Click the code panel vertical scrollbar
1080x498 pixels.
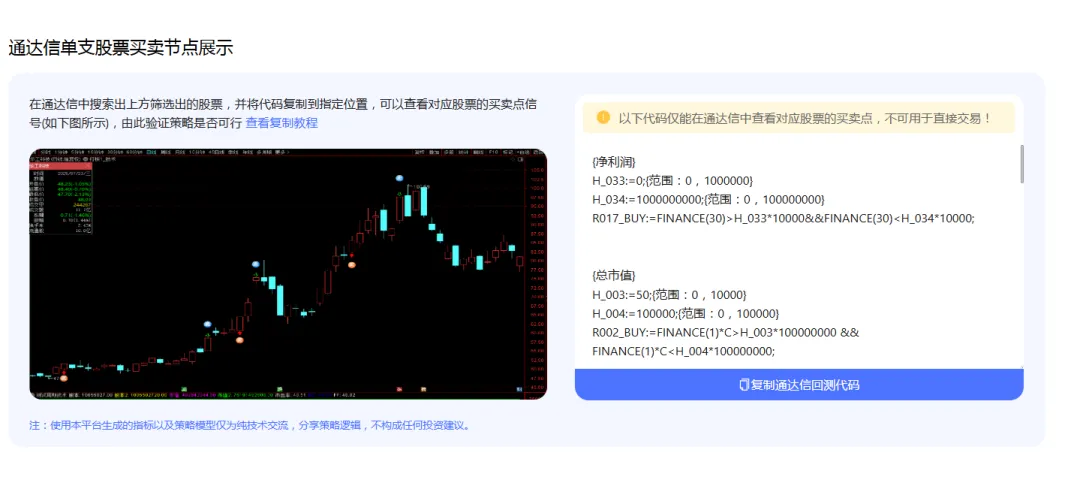pyautogui.click(x=1021, y=164)
